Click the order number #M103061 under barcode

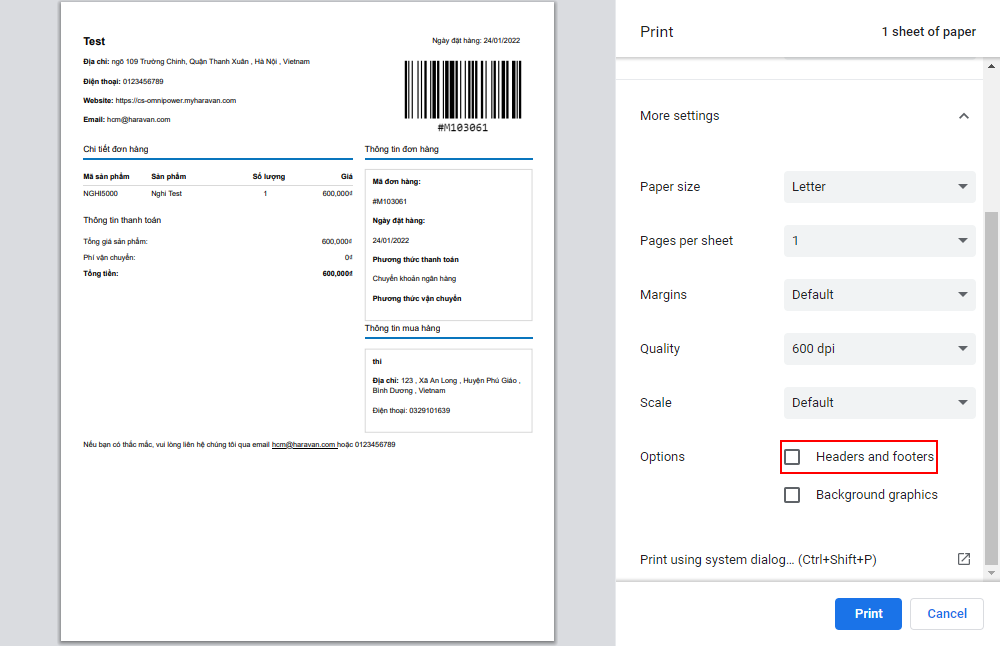point(463,128)
